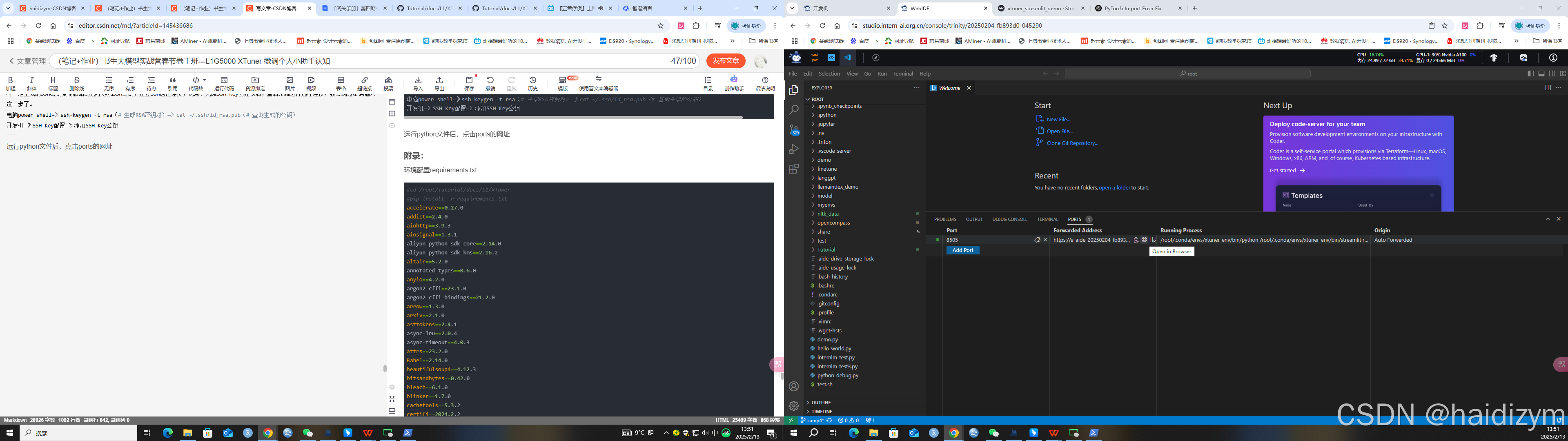Insert a to-do list (待办)
This screenshot has height=441, width=1568.
[x=151, y=83]
